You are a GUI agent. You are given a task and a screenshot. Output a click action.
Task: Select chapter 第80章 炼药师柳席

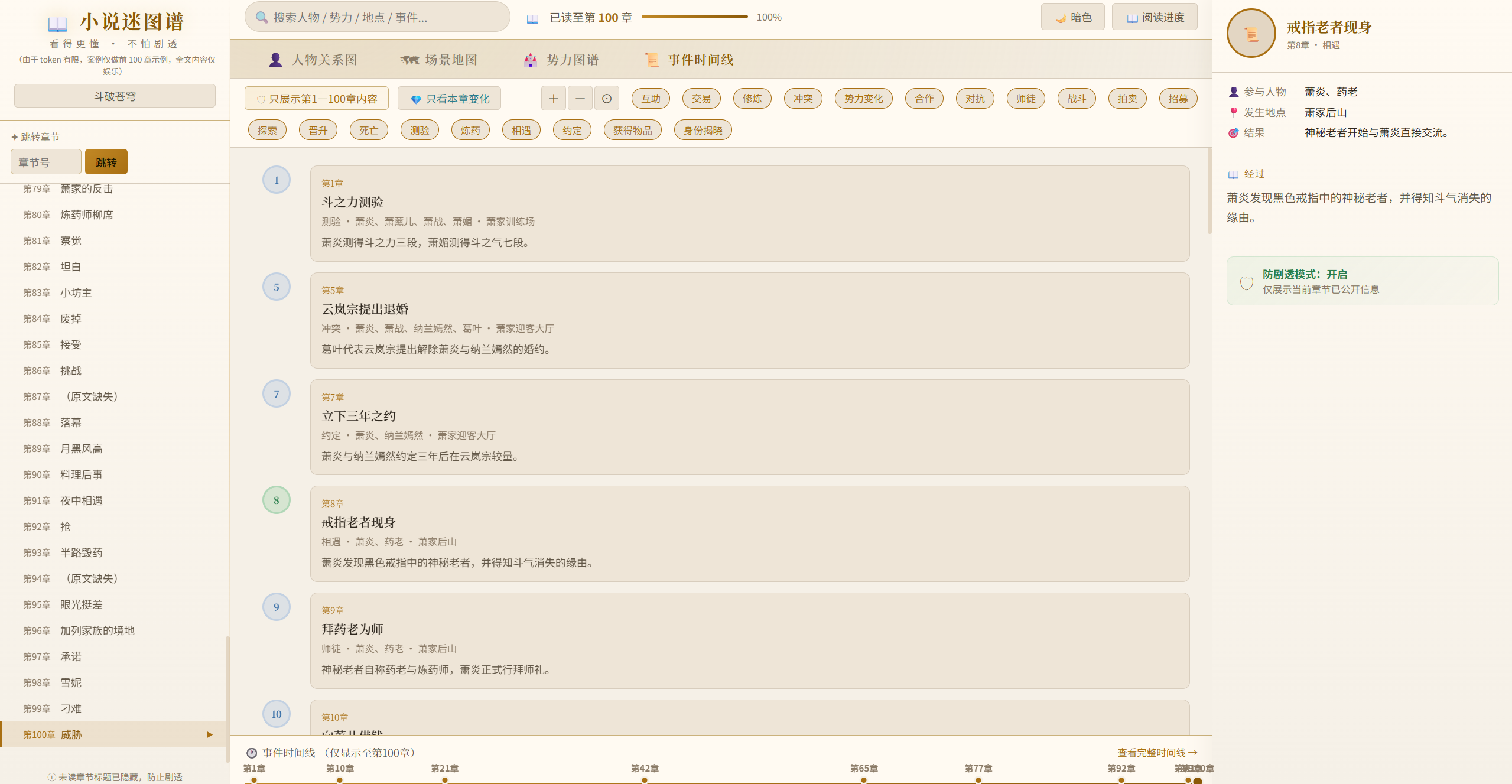[113, 214]
